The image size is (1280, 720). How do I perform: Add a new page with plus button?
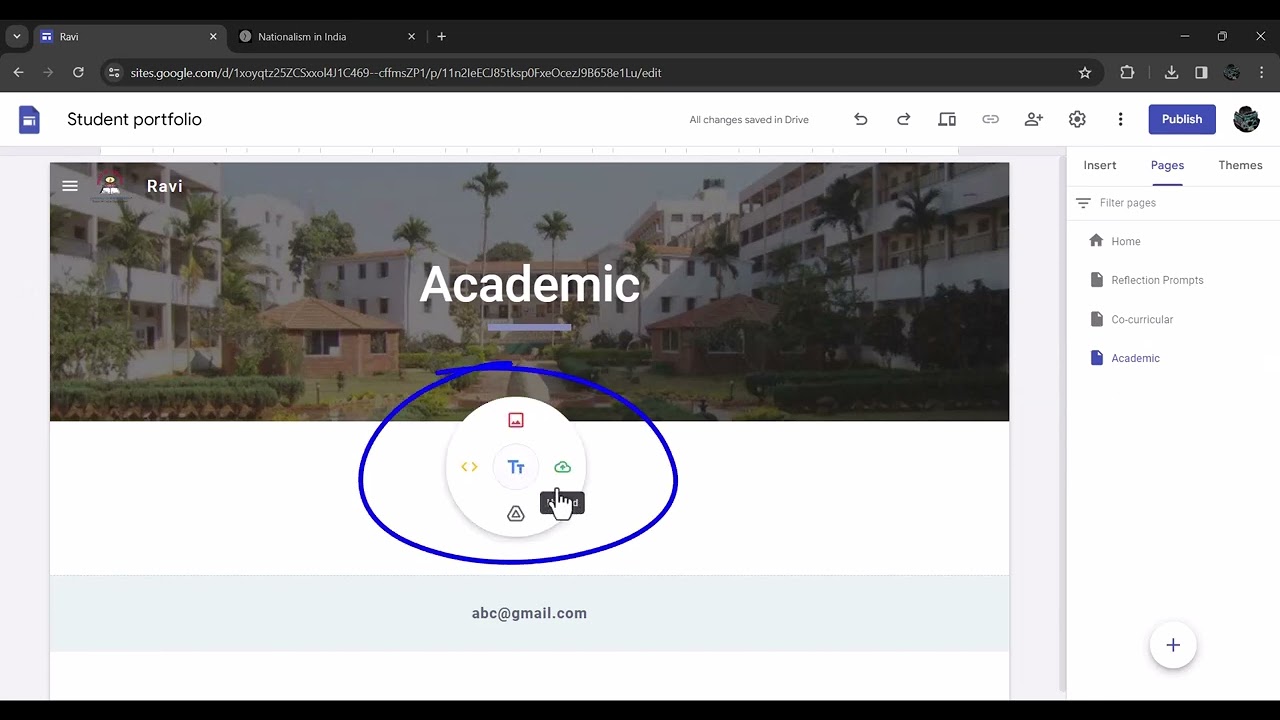tap(1173, 645)
